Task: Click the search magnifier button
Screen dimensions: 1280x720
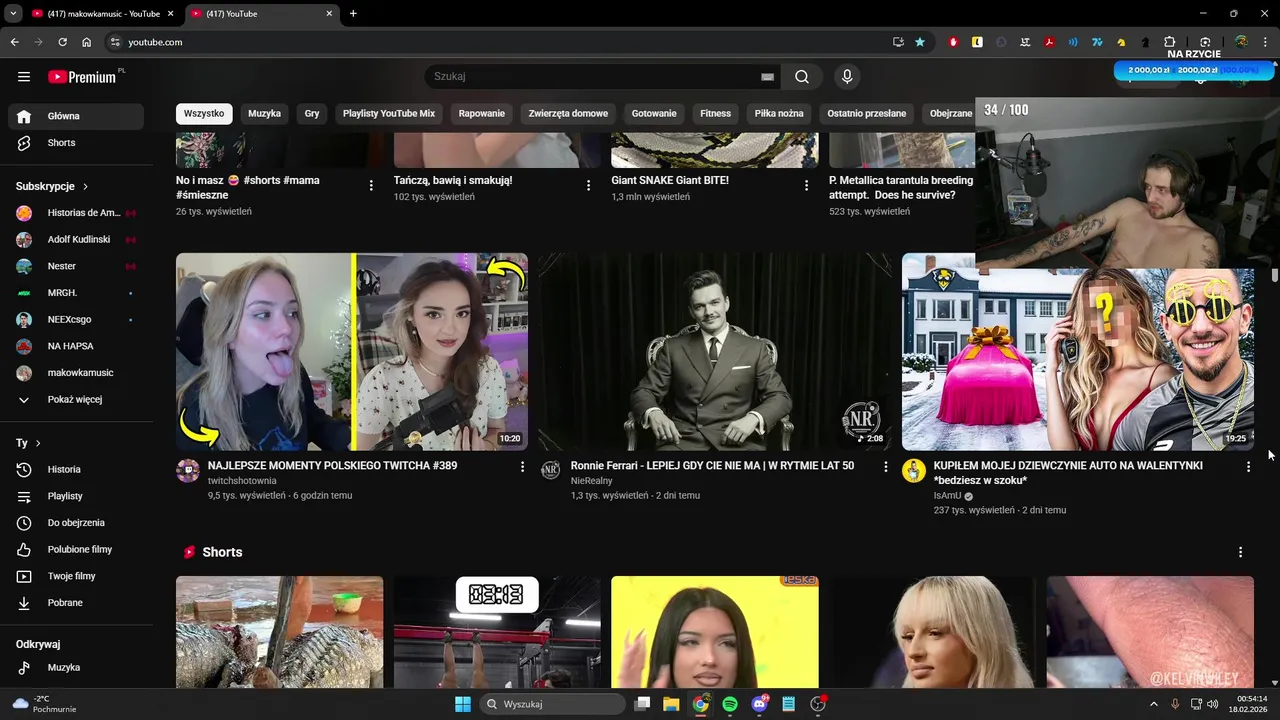Action: [802, 77]
